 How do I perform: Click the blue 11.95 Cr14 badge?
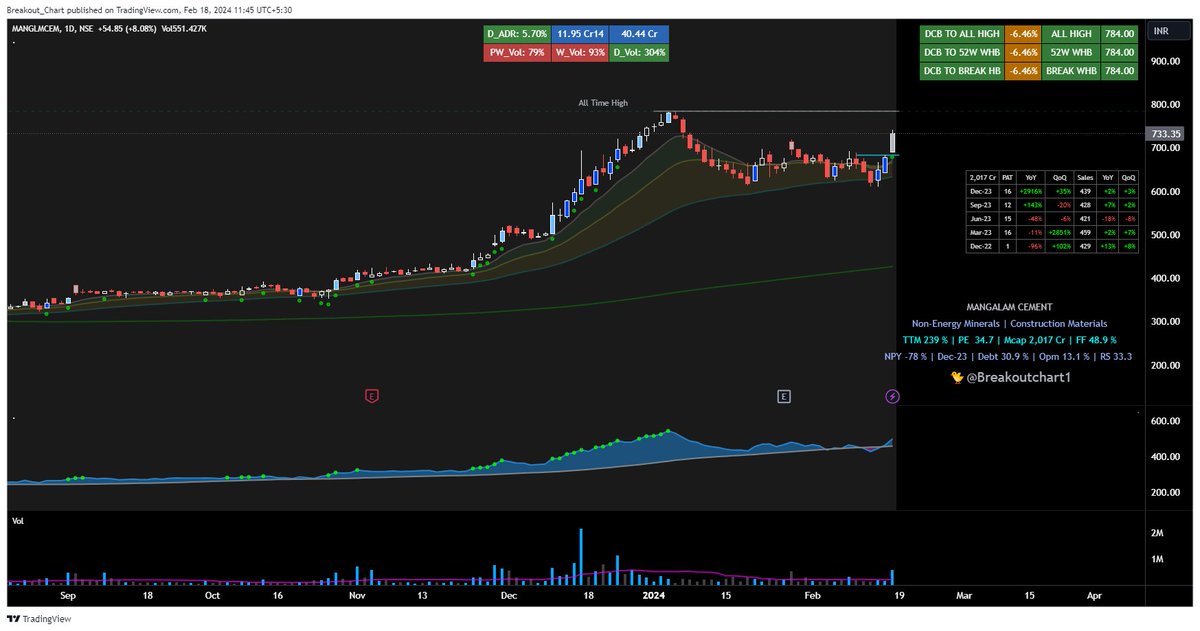pos(580,32)
